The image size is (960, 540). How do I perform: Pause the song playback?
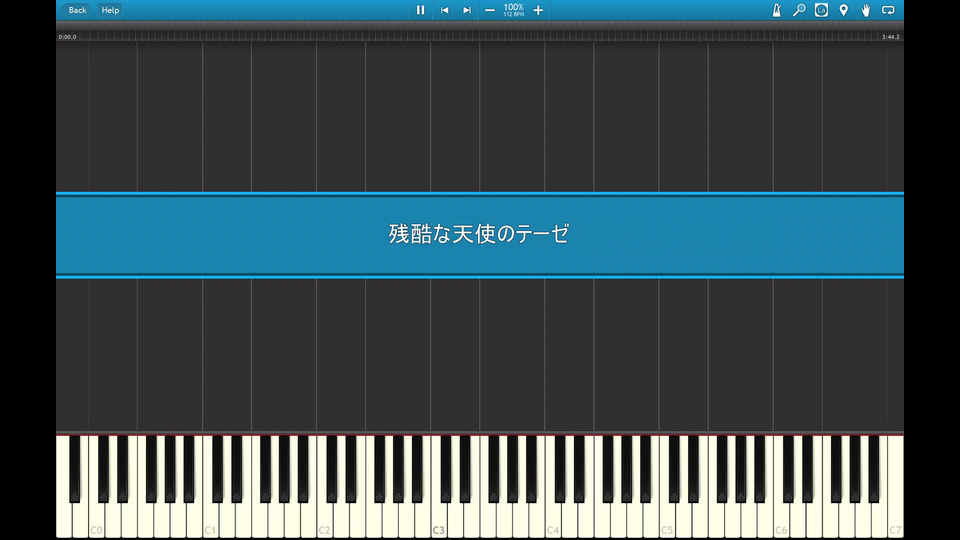pos(421,10)
